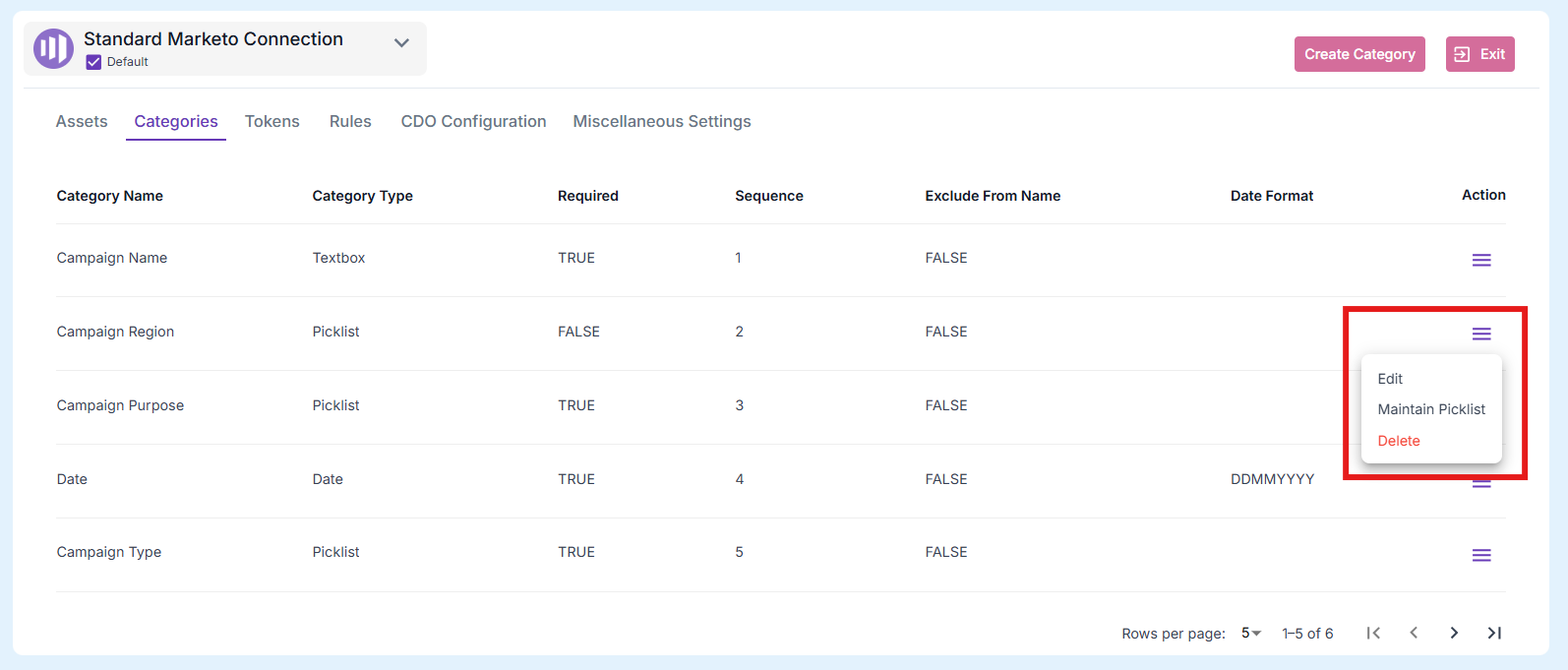
Task: Choose Maintain Picklist from the menu
Action: pyautogui.click(x=1430, y=409)
